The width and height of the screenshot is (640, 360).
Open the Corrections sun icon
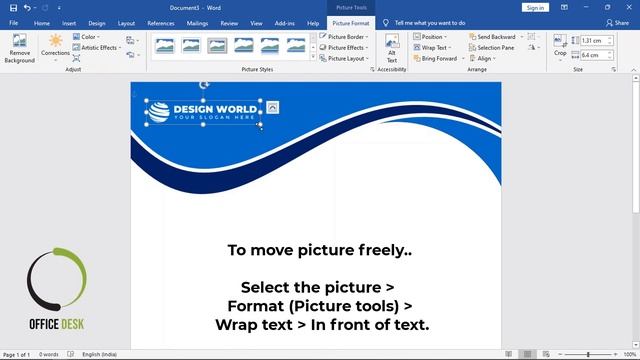[56, 41]
